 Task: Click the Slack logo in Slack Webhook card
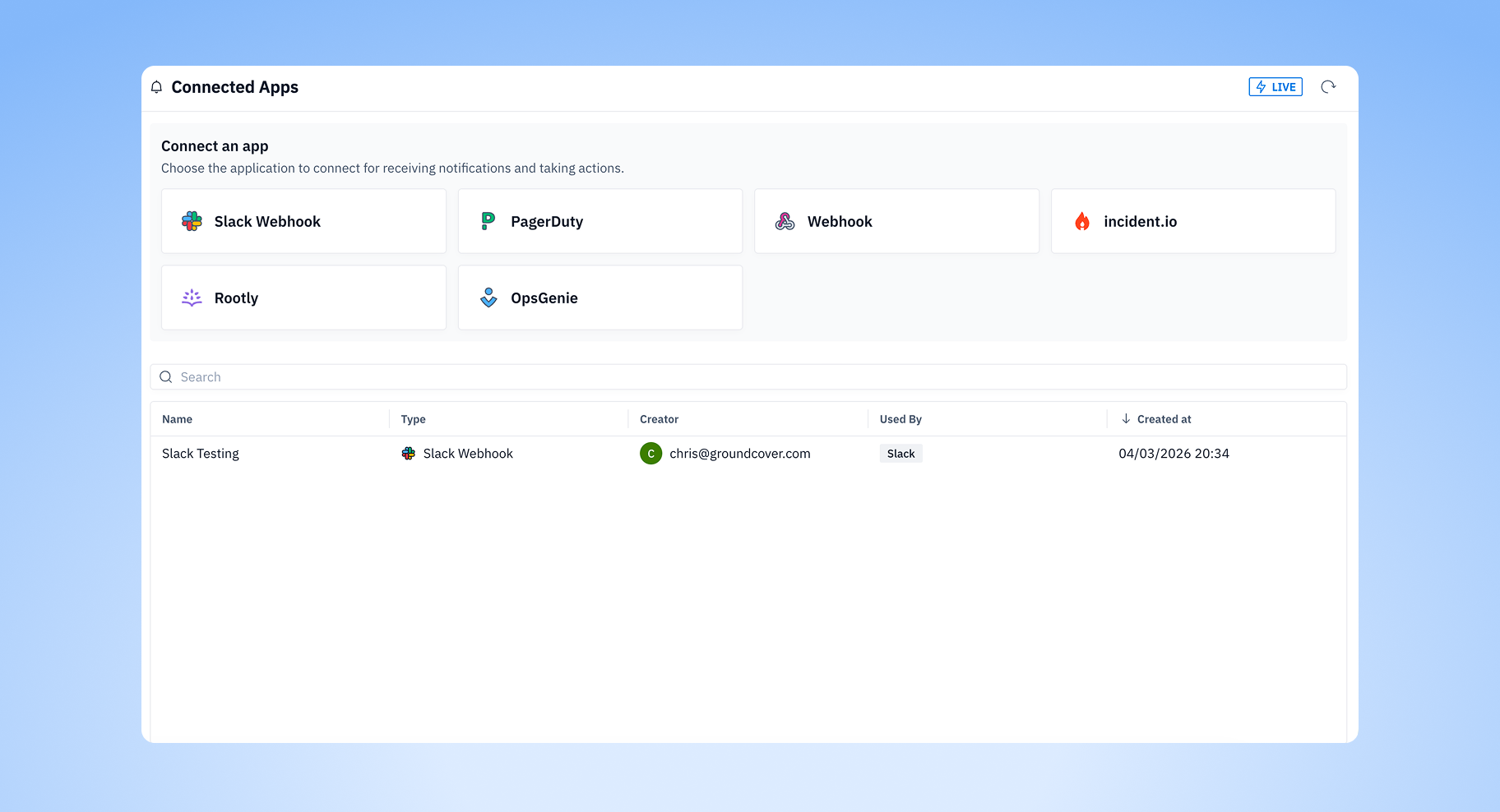[x=192, y=221]
